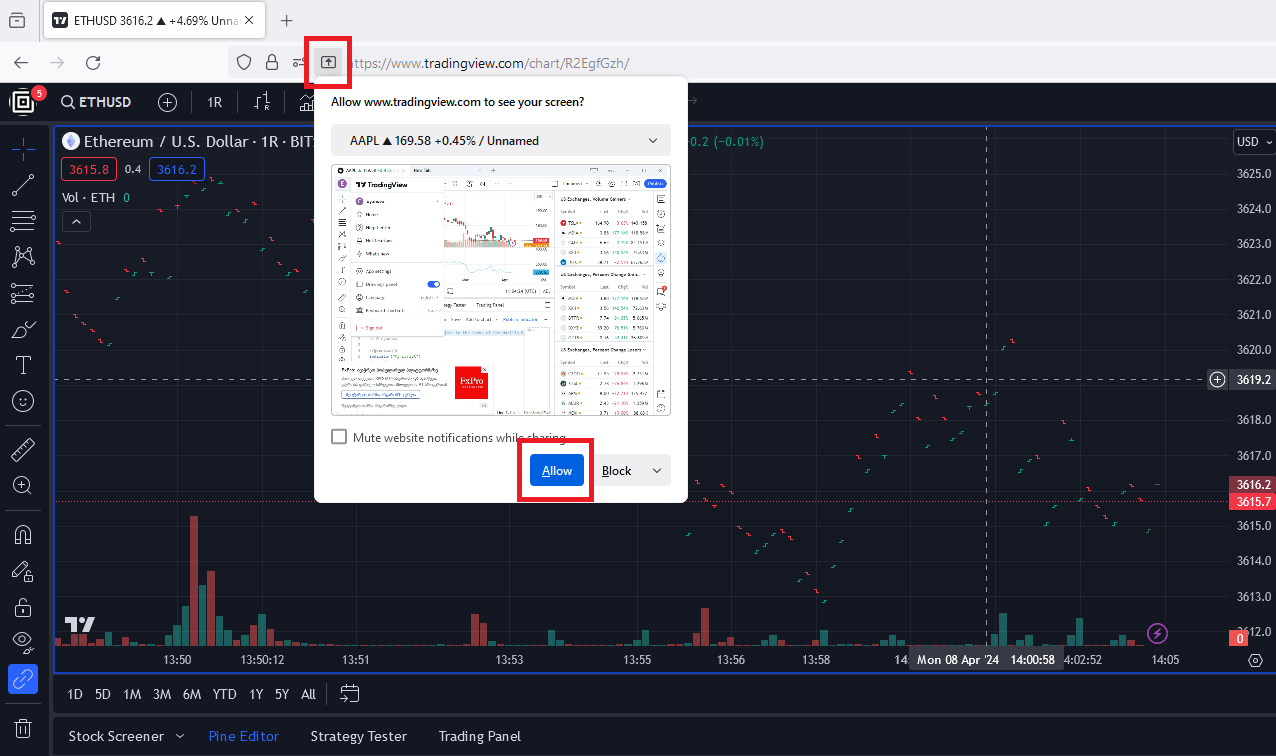Open a new browser tab

coord(287,20)
